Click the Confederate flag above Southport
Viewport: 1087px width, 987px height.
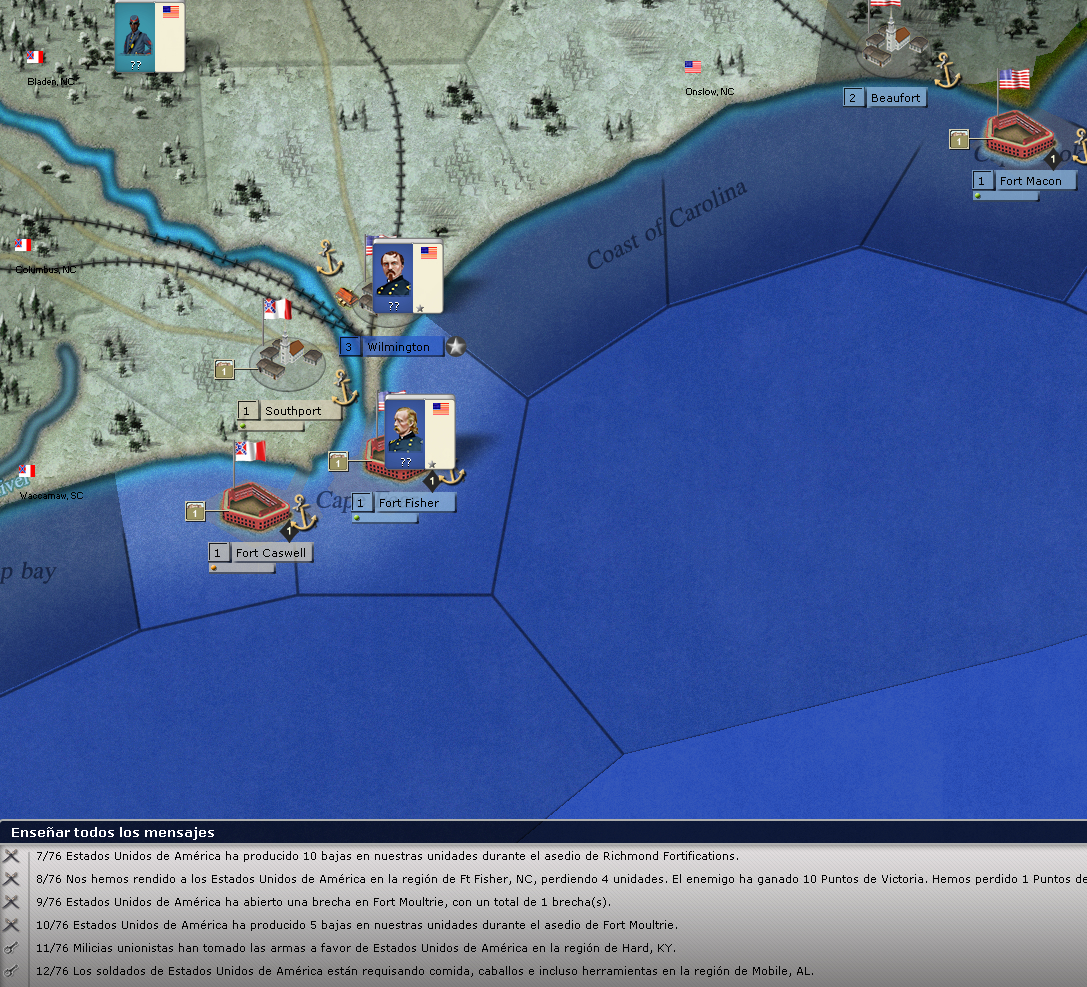tap(277, 309)
